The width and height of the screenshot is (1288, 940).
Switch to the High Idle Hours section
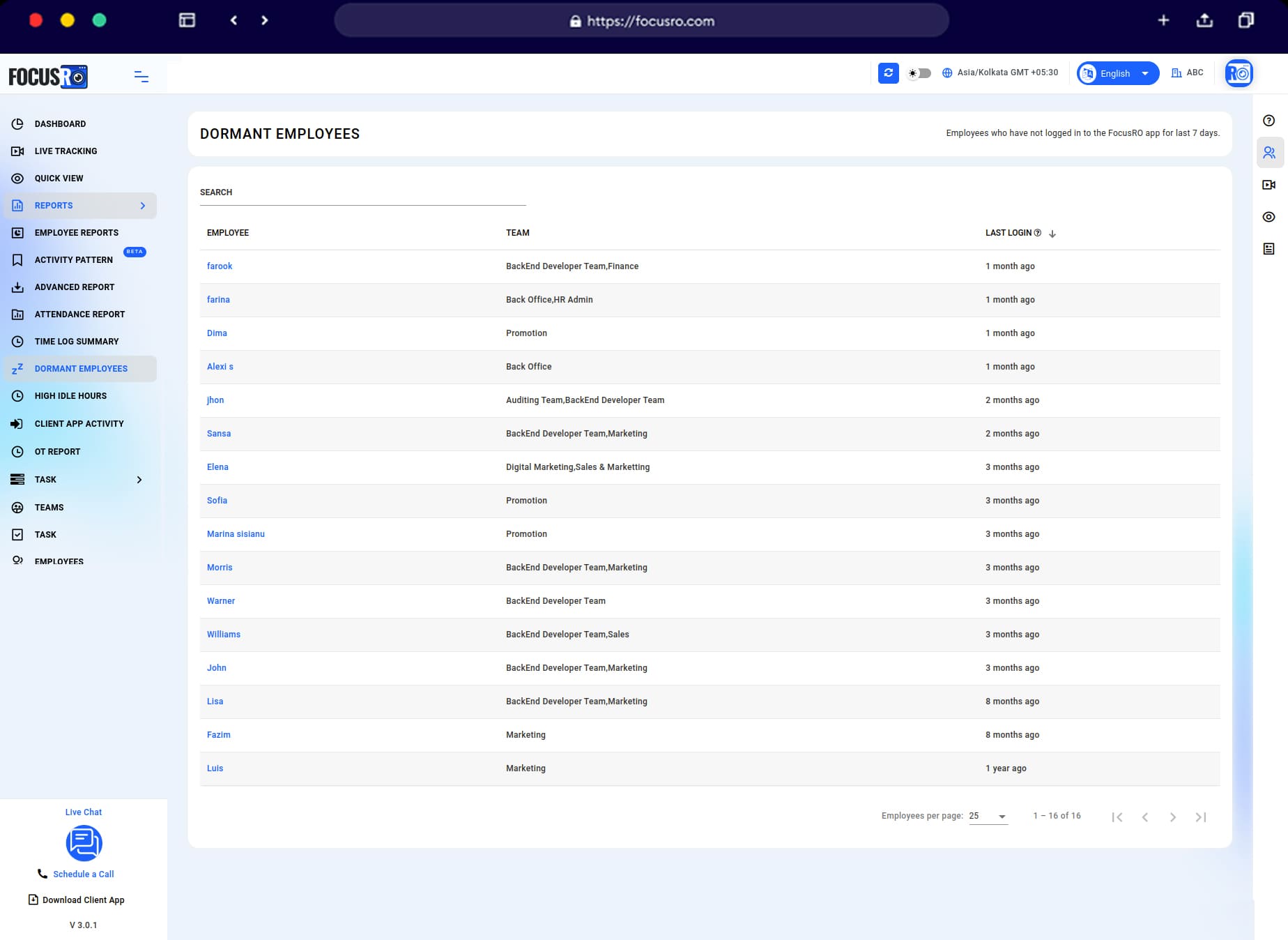click(70, 395)
